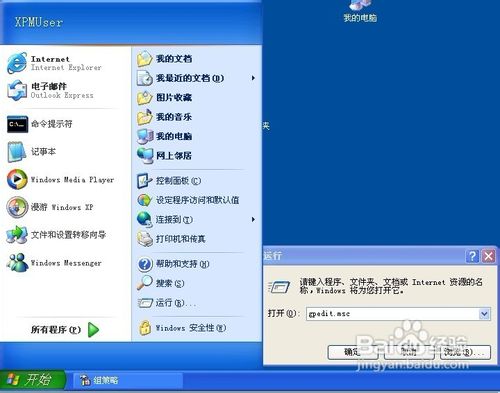Image resolution: width=500 pixels, height=393 pixels.
Task: Click the 连接到 globe icon
Action: (x=145, y=219)
